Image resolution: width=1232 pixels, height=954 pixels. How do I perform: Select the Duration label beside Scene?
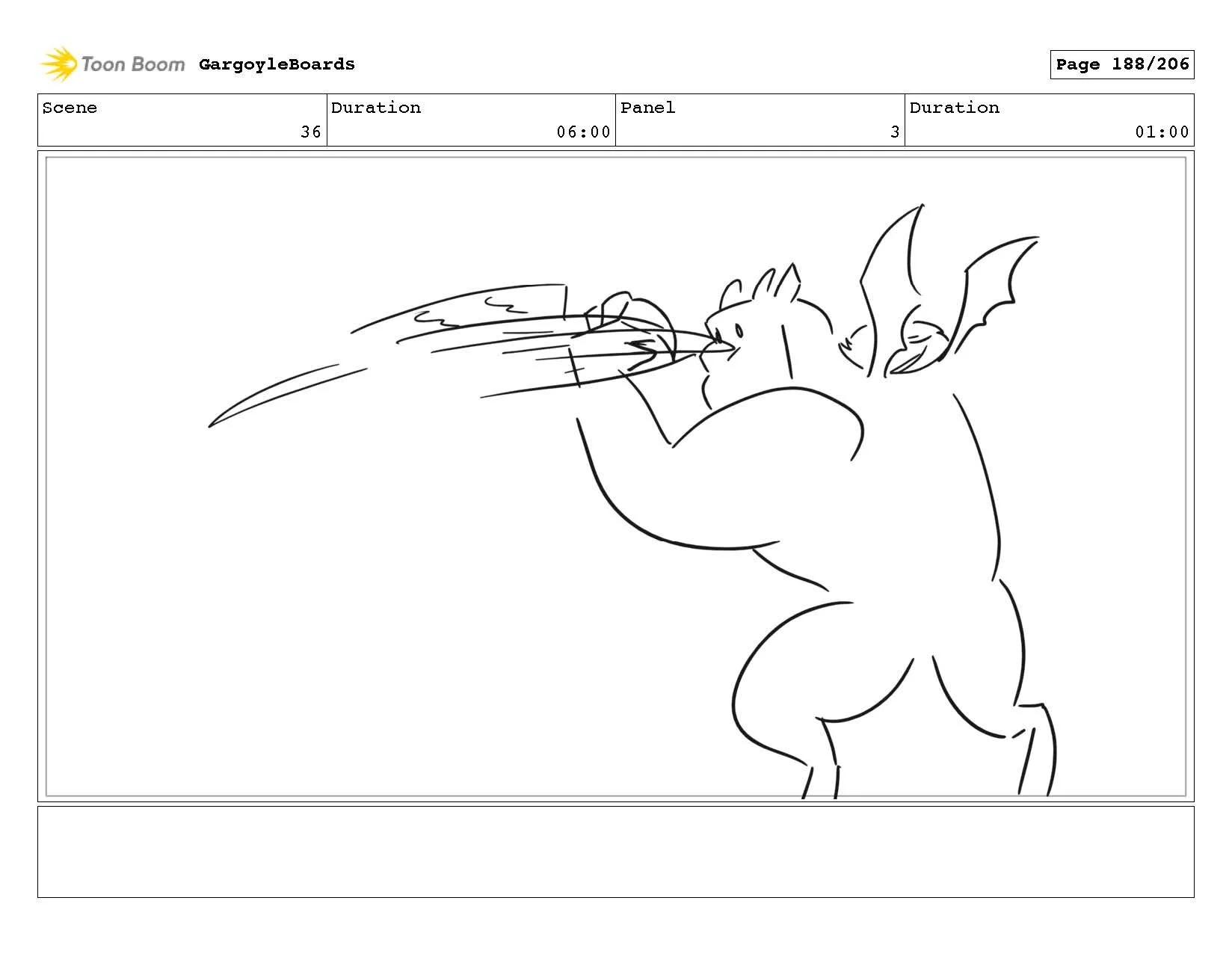point(376,108)
